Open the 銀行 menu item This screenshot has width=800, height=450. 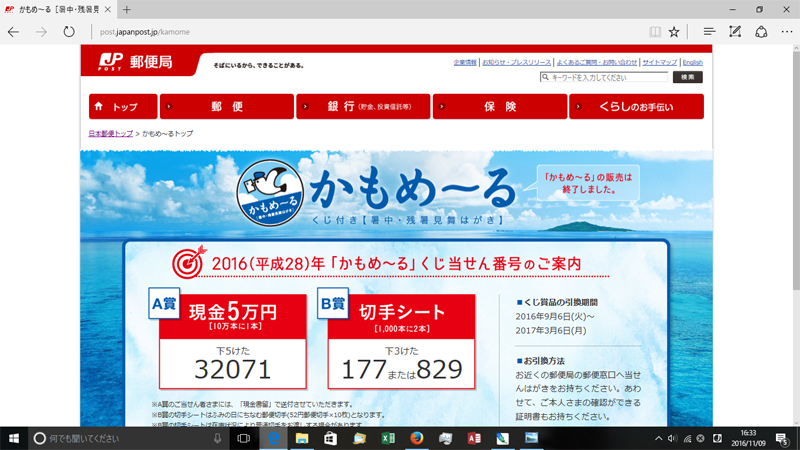tap(363, 106)
